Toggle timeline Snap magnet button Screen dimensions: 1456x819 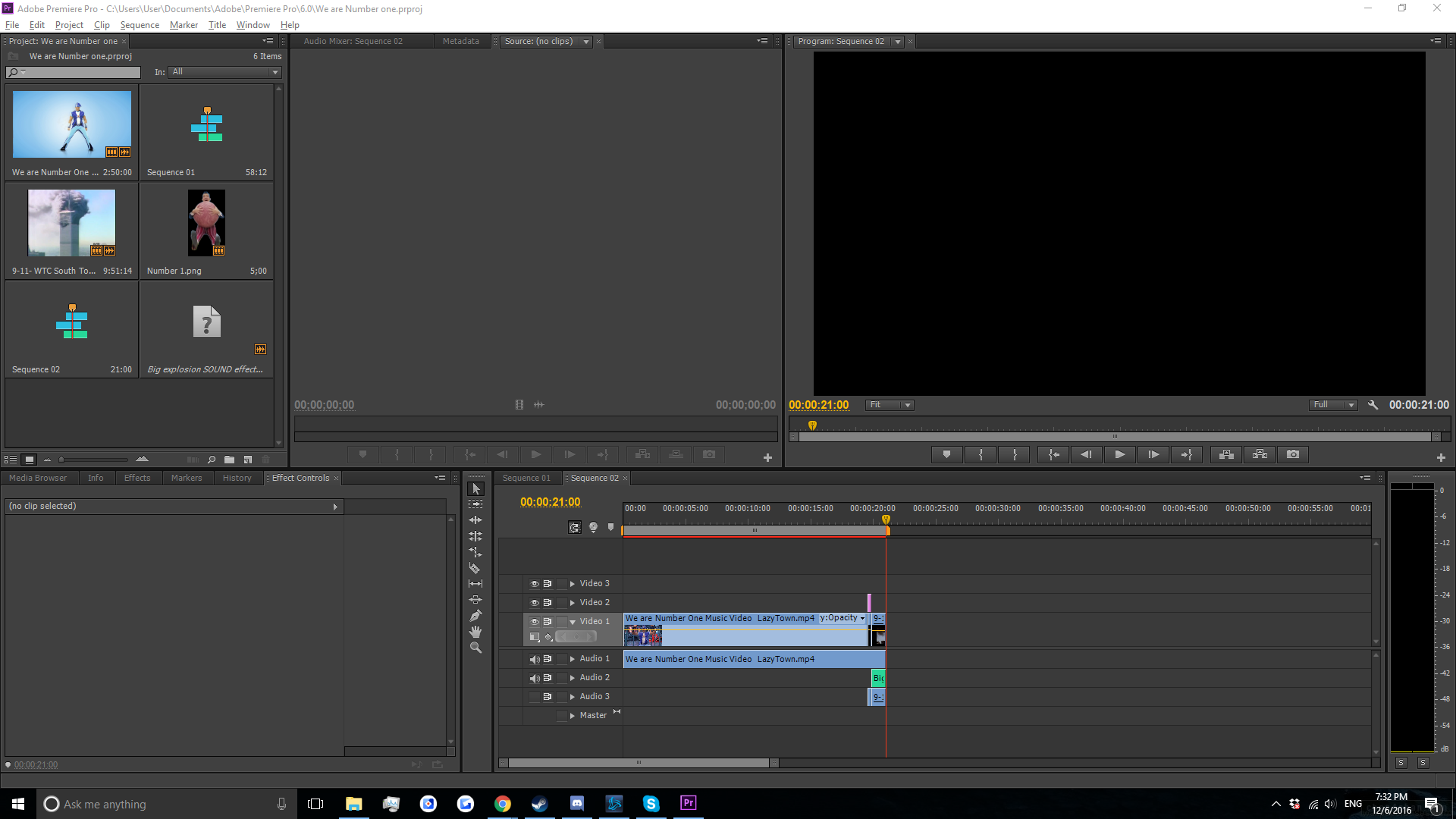coord(575,527)
